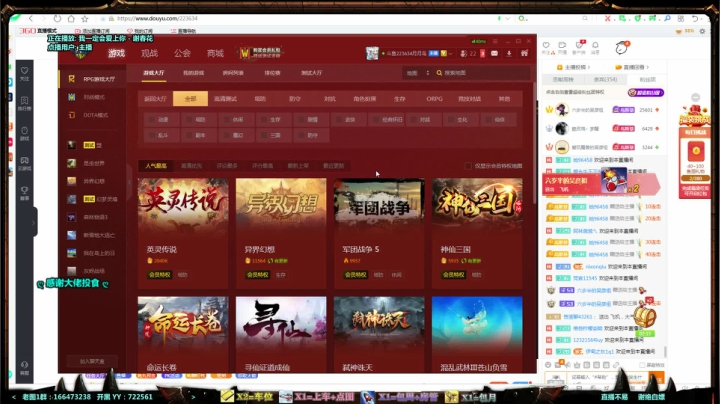Viewport: 720px width, 404px height.
Task: Open the 寻仙 map thumbnail
Action: click(x=281, y=323)
